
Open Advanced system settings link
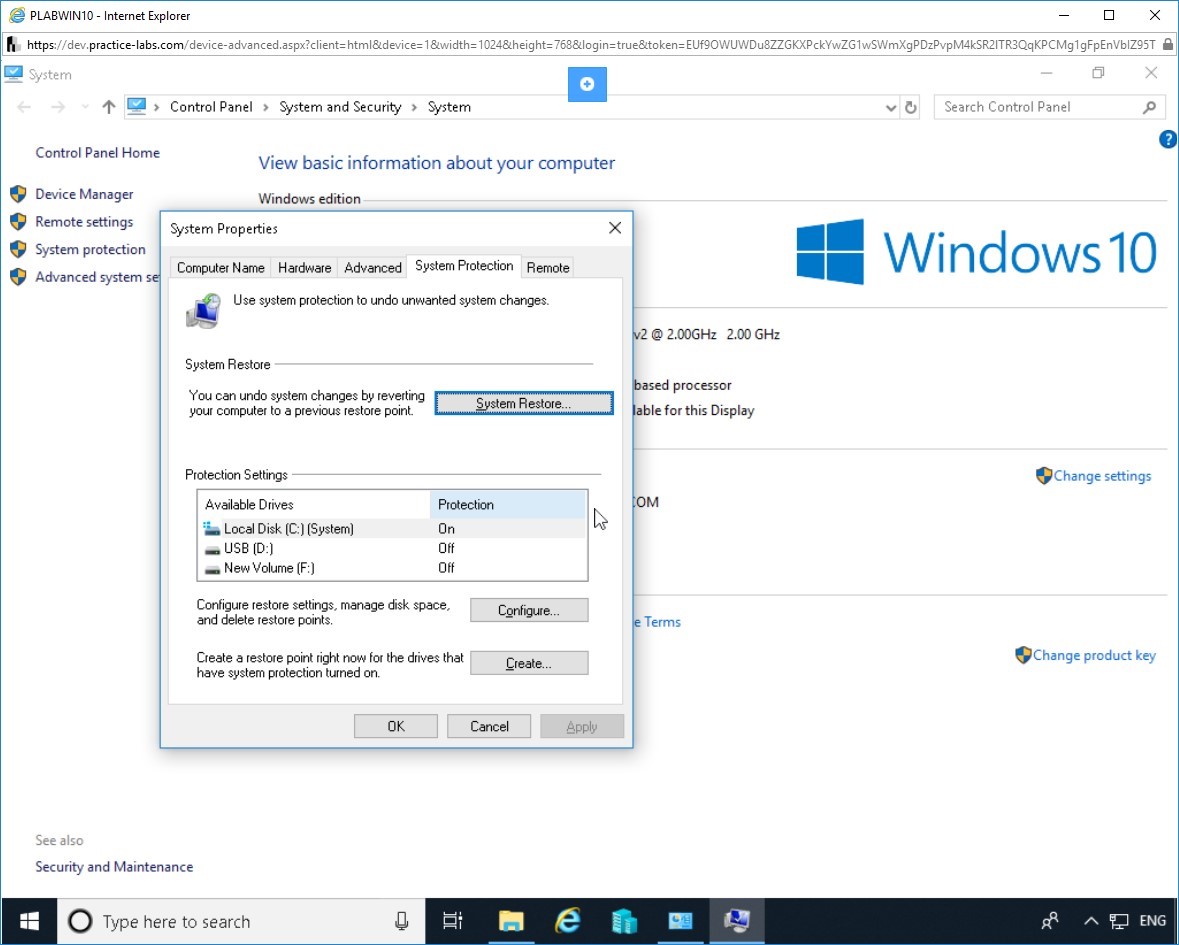pos(97,277)
